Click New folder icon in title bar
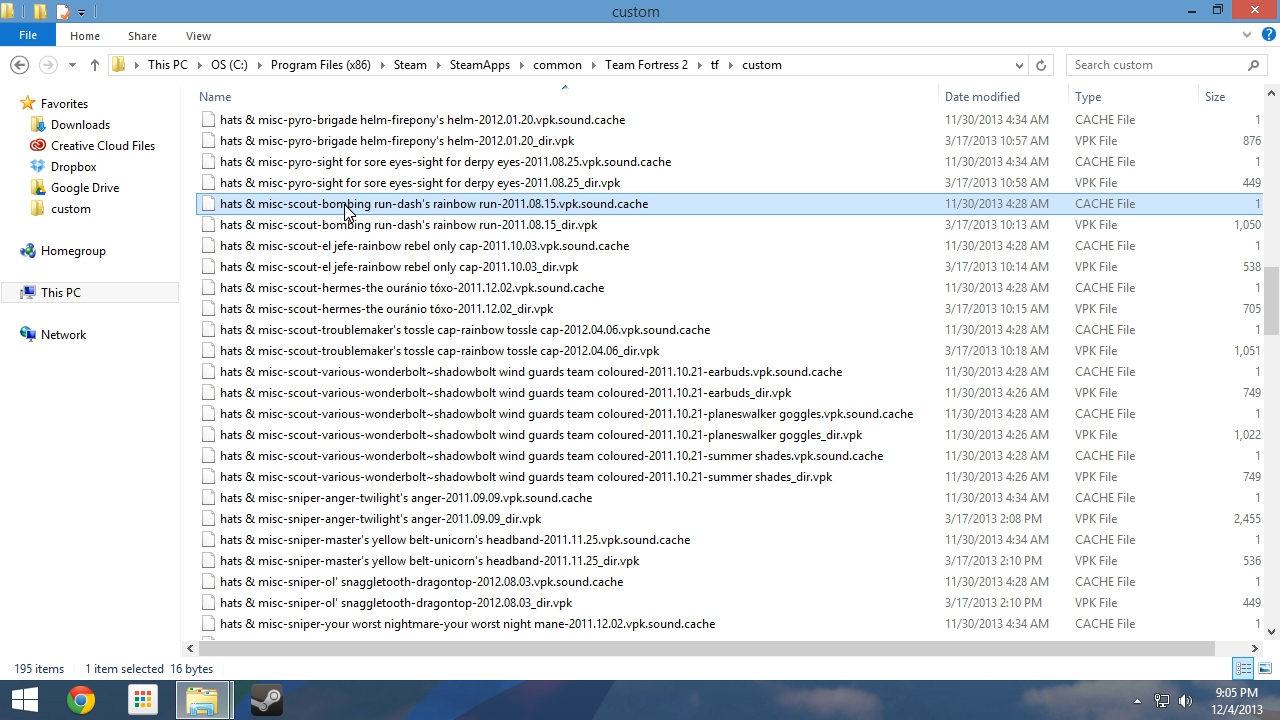The image size is (1280, 720). [40, 12]
